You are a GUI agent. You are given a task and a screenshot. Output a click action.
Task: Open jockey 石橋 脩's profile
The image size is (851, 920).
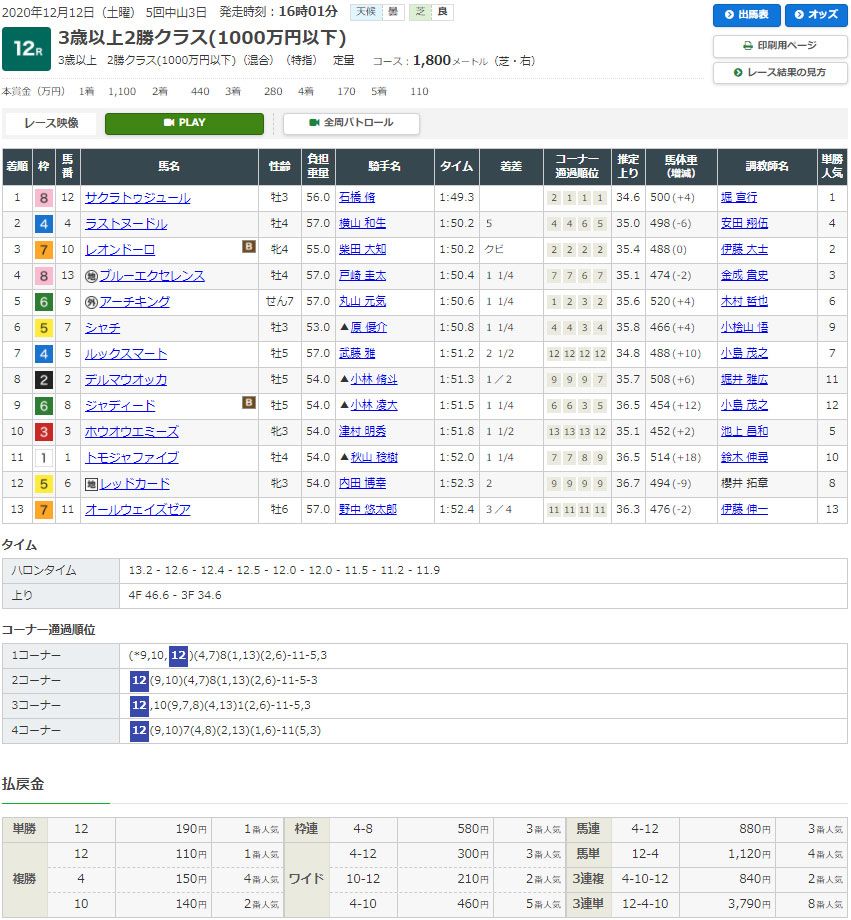[356, 198]
